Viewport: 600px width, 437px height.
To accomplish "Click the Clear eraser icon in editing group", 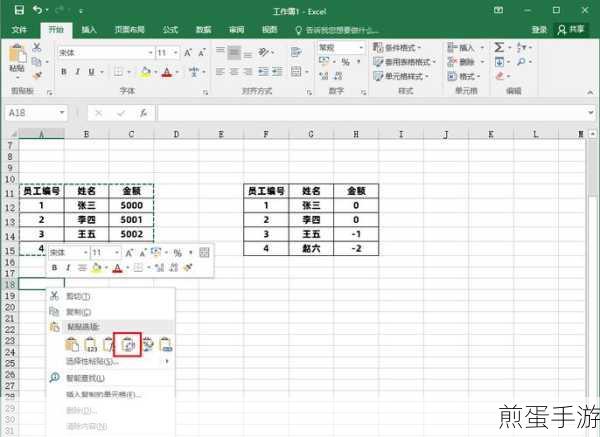I will point(500,76).
